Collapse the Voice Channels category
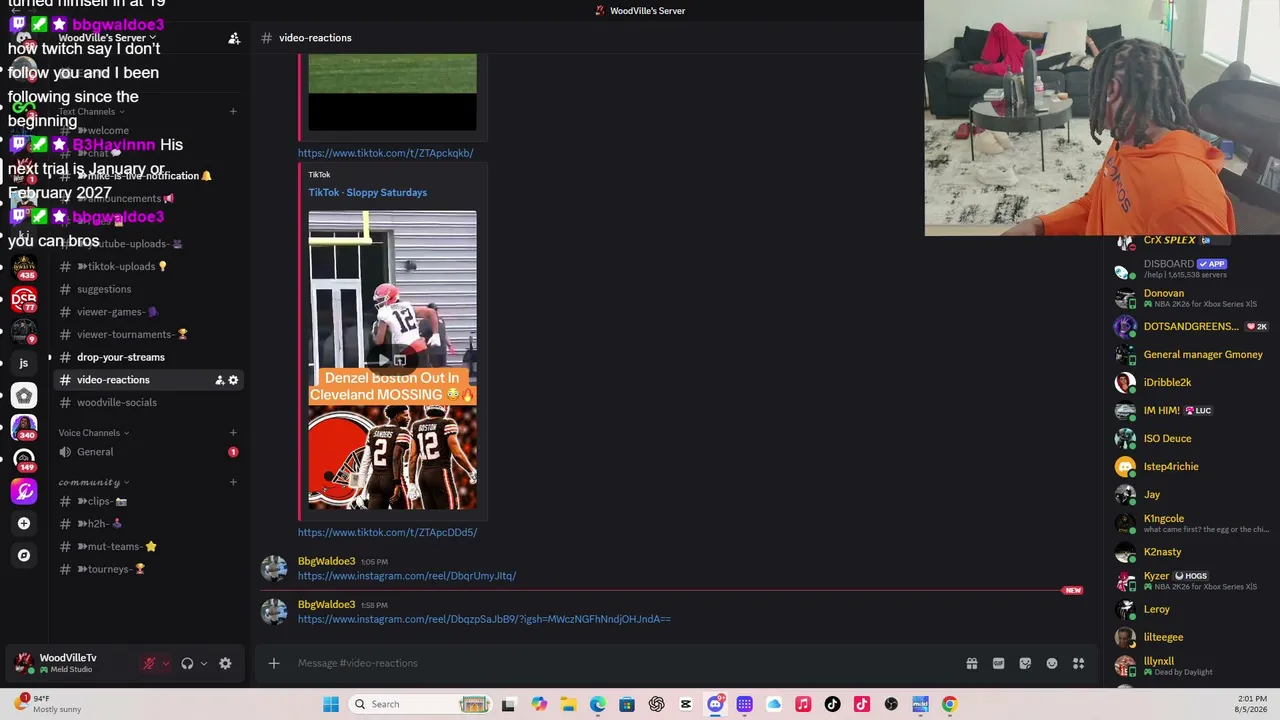The image size is (1280, 720). click(x=94, y=433)
